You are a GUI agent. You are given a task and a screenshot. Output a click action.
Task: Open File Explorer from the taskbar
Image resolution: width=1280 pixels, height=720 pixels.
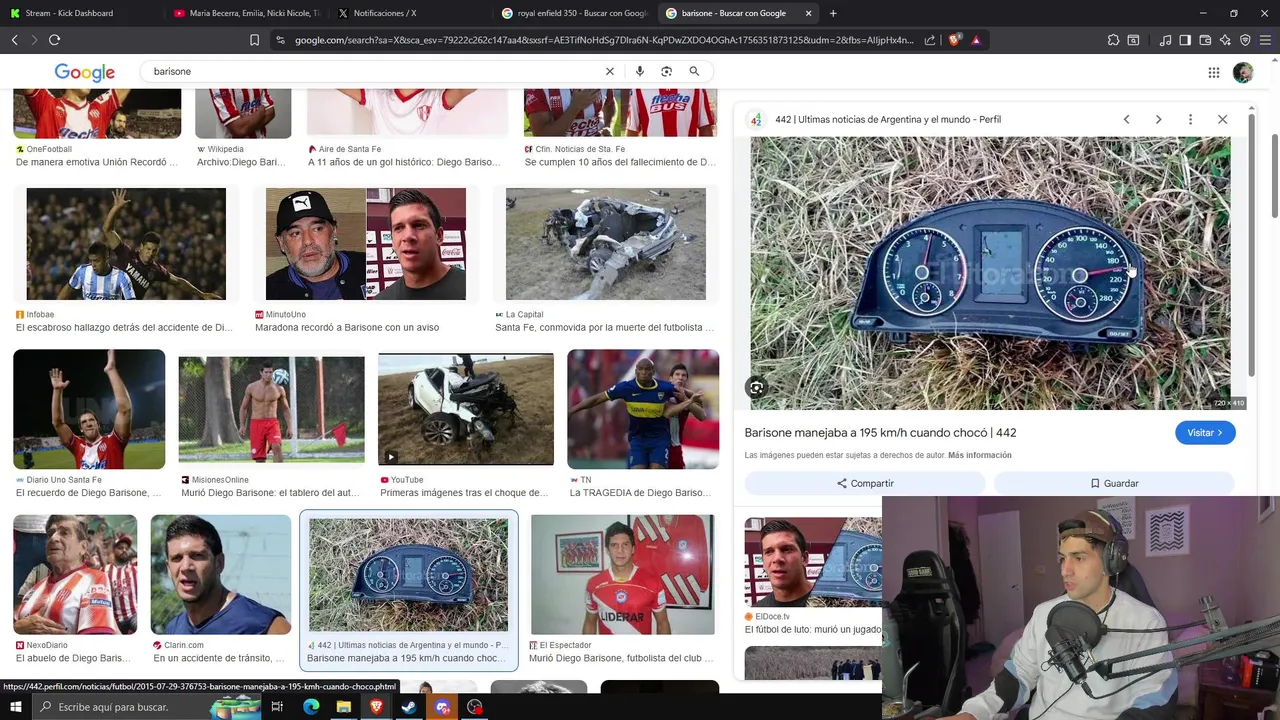pyautogui.click(x=343, y=707)
